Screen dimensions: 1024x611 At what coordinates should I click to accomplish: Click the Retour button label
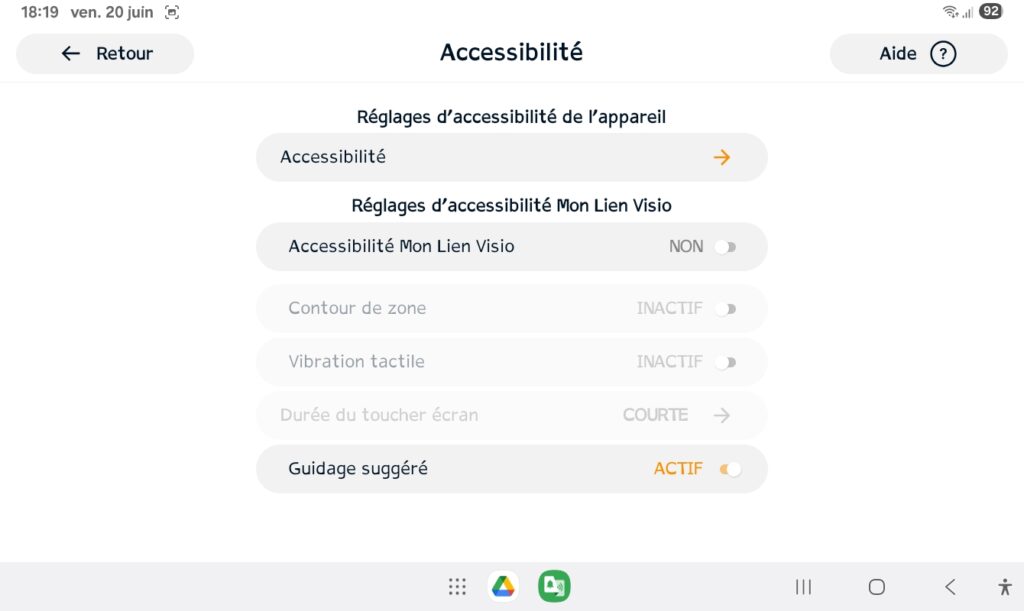click(x=124, y=54)
